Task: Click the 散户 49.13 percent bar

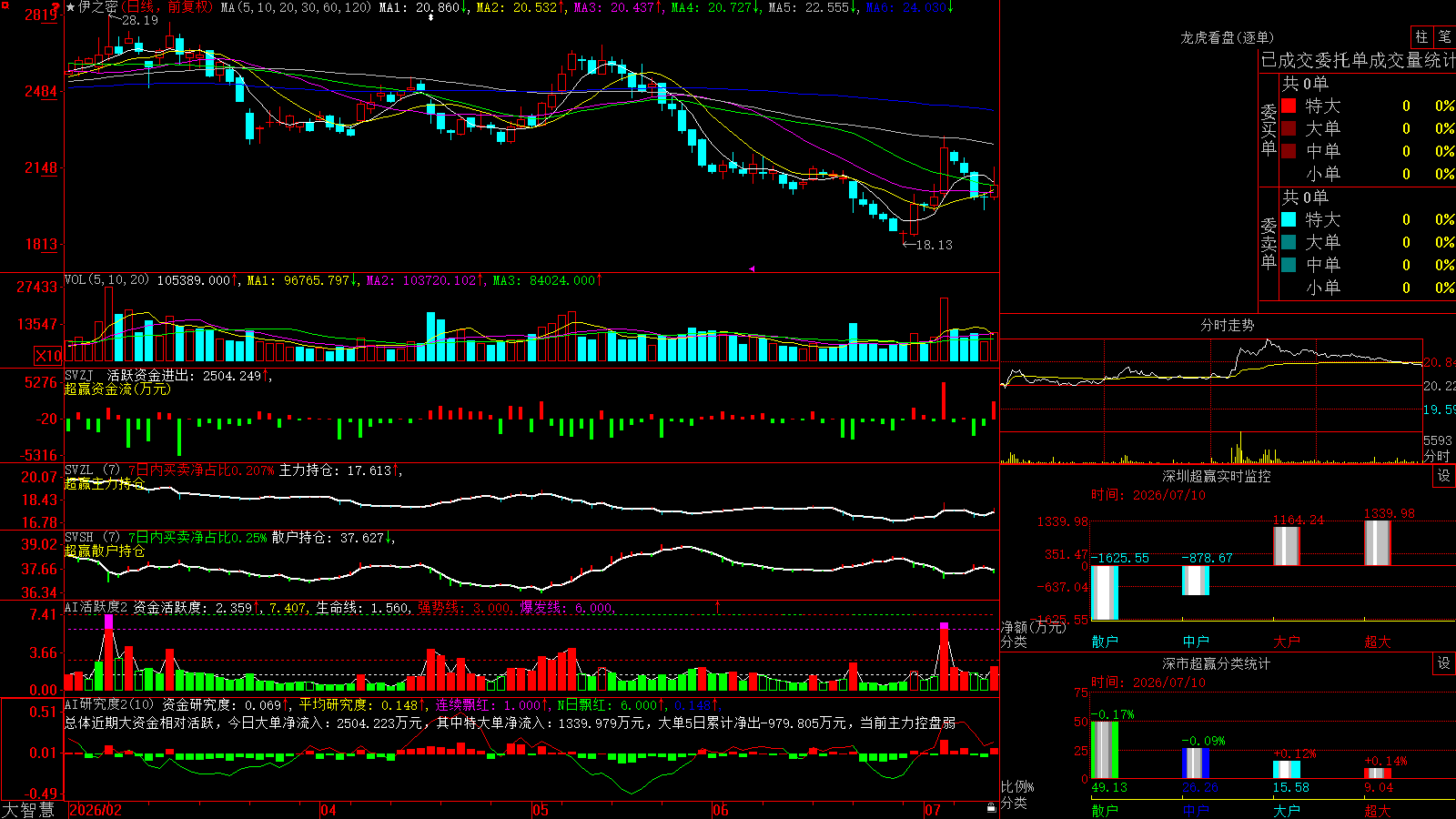Action: point(1105,750)
